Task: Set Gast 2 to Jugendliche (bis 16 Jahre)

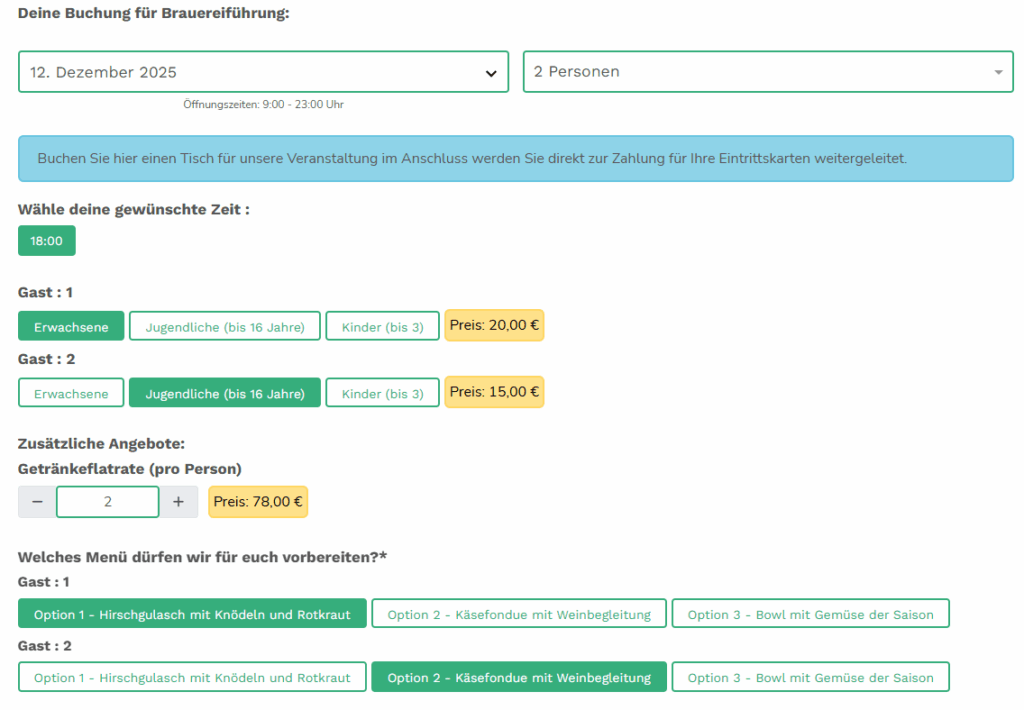Action: click(225, 393)
